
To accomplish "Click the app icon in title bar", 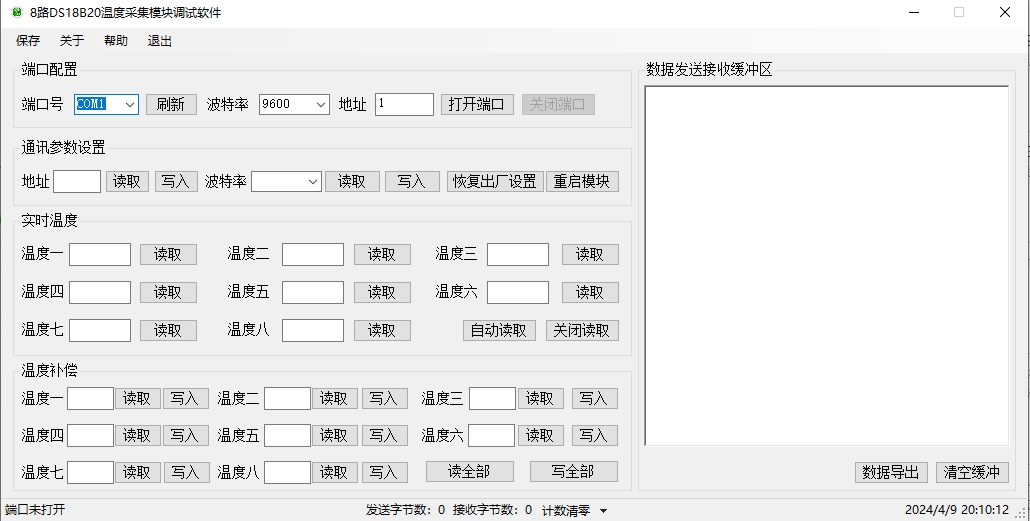I will (16, 13).
